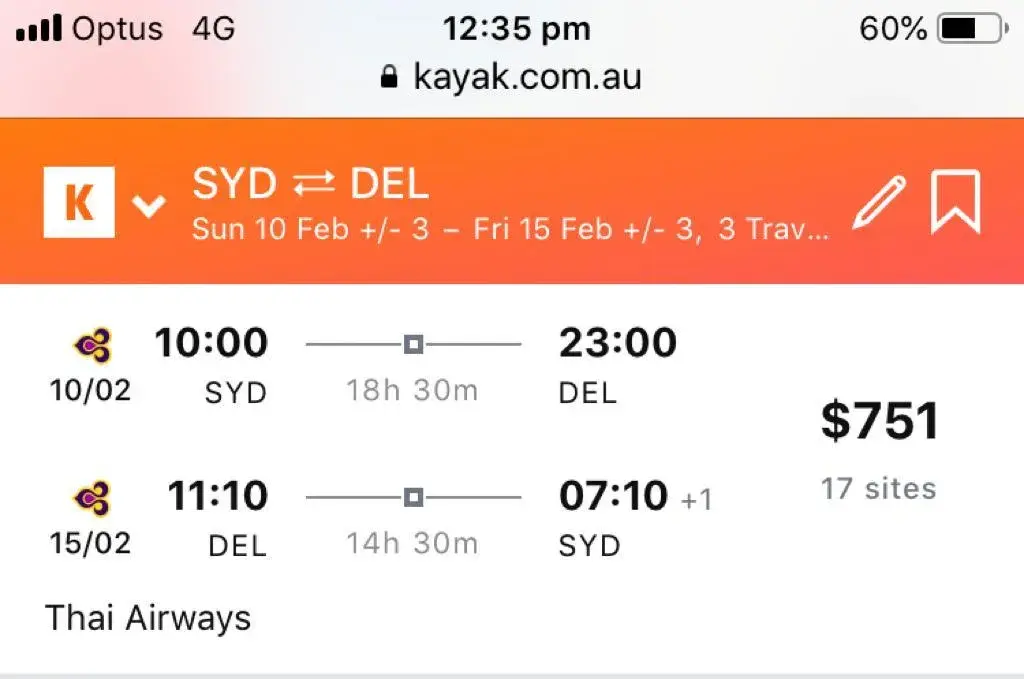1024x679 pixels.
Task: Tap the Thai Airways airline label
Action: [148, 618]
